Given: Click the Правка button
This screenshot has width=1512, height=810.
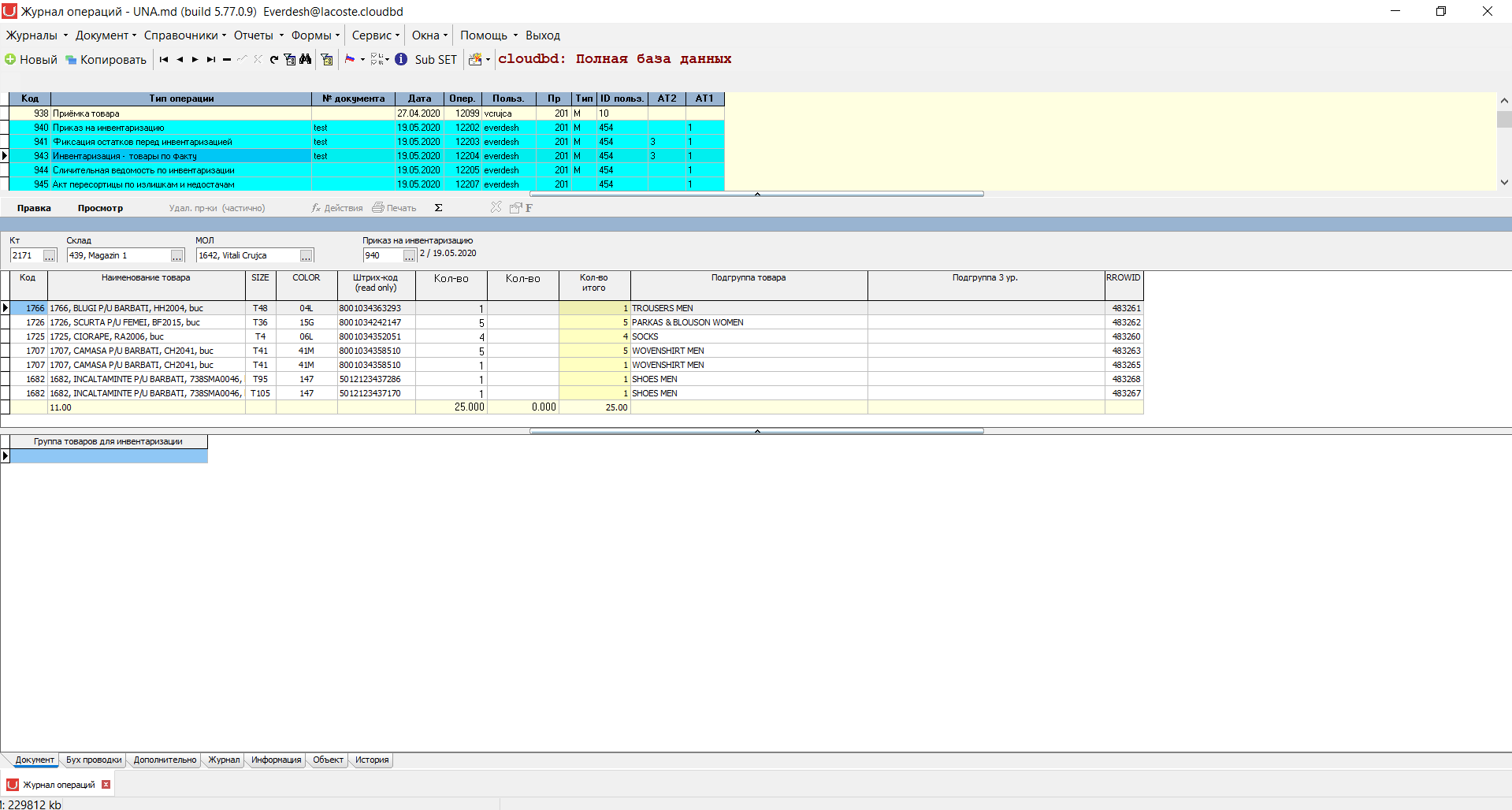Looking at the screenshot, I should point(34,208).
